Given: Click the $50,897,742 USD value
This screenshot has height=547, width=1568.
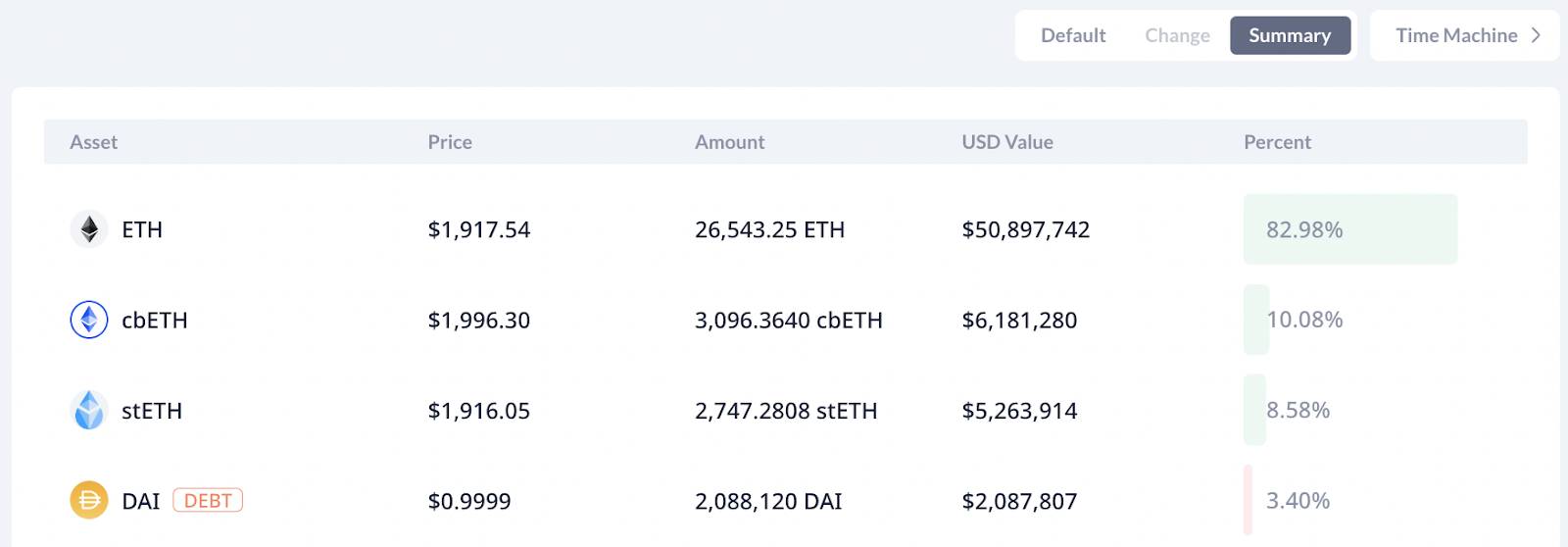Looking at the screenshot, I should [x=1026, y=229].
